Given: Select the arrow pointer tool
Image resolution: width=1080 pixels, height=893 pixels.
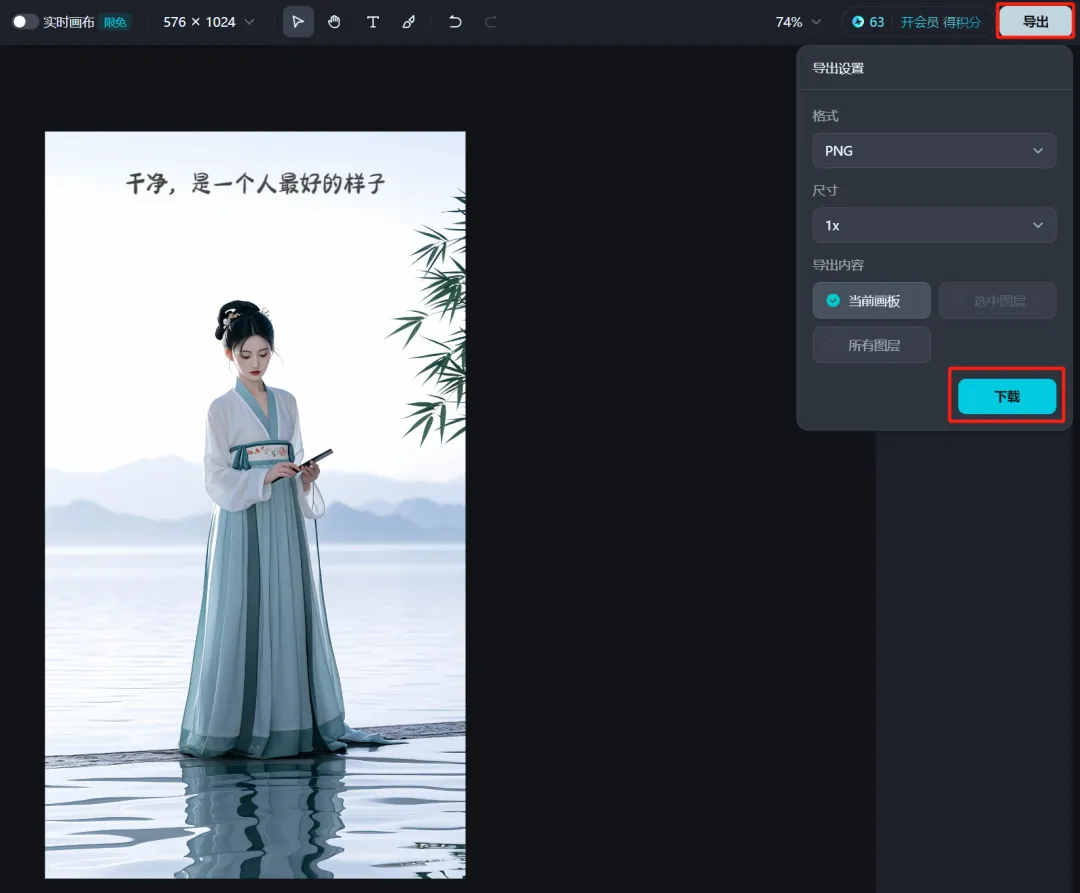Looking at the screenshot, I should (x=298, y=22).
